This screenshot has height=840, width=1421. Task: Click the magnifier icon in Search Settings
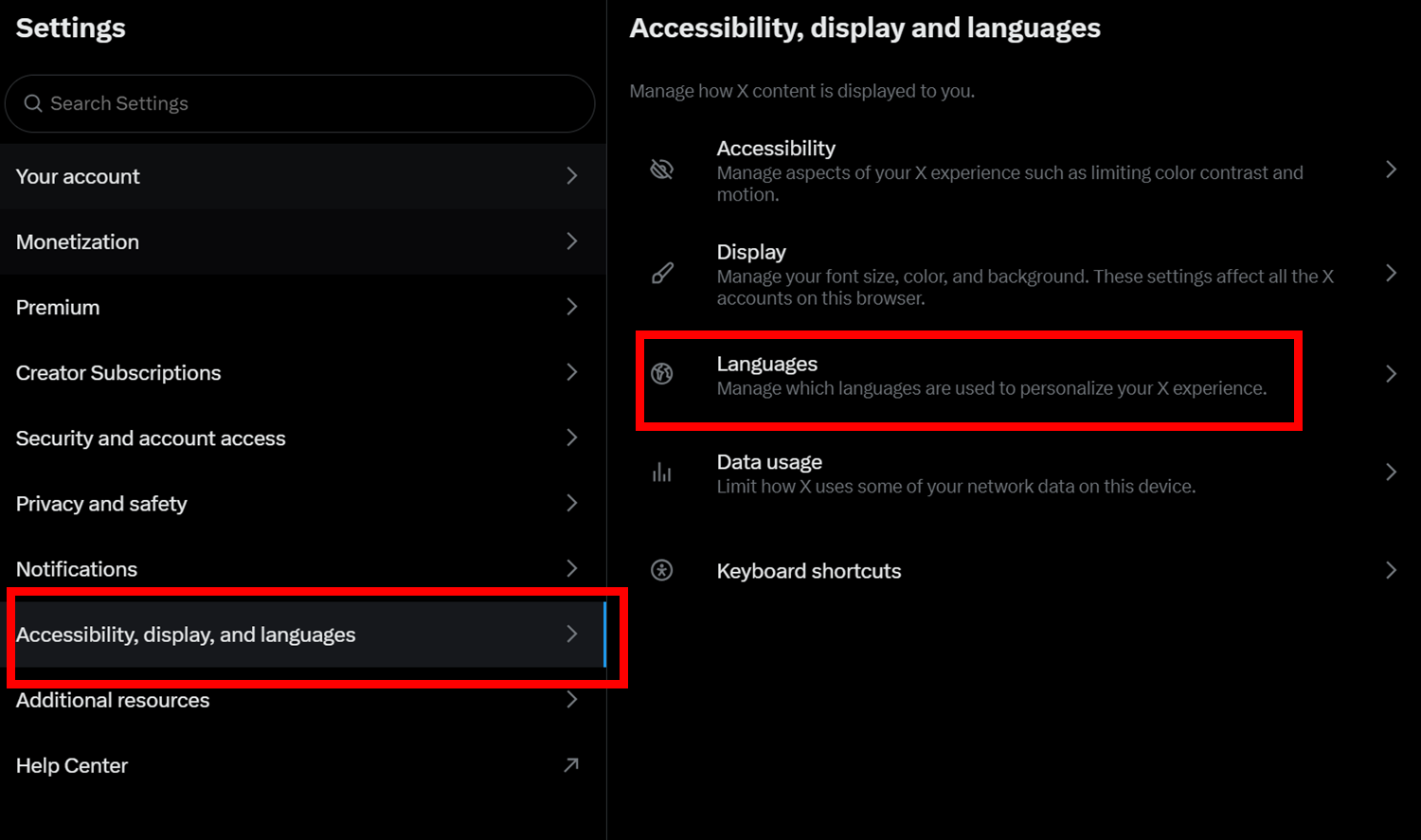33,103
